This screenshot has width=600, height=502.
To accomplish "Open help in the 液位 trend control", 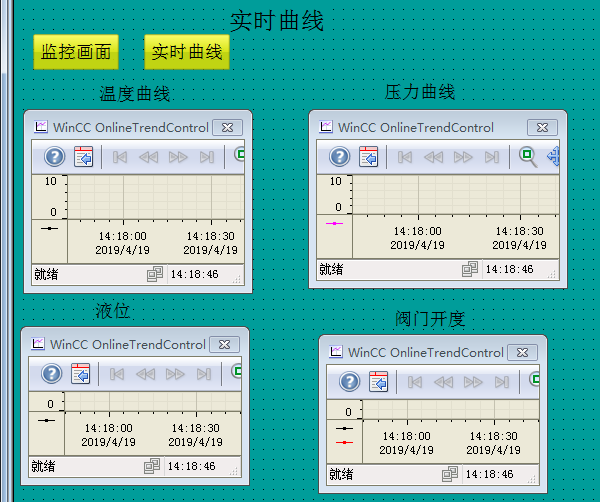I will click(52, 373).
